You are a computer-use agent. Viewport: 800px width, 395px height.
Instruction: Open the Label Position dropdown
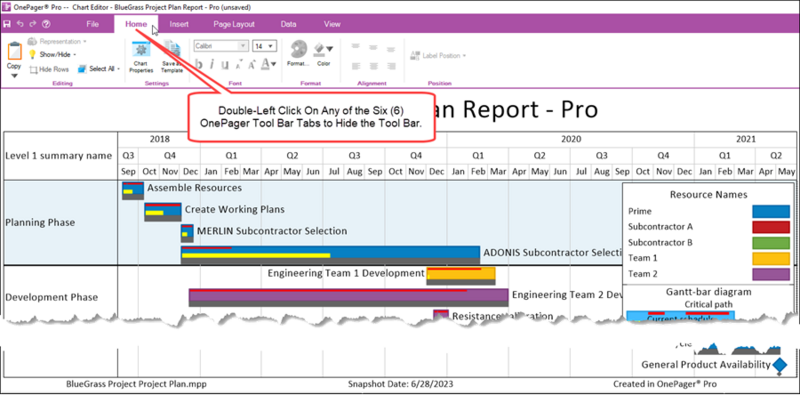pyautogui.click(x=438, y=55)
